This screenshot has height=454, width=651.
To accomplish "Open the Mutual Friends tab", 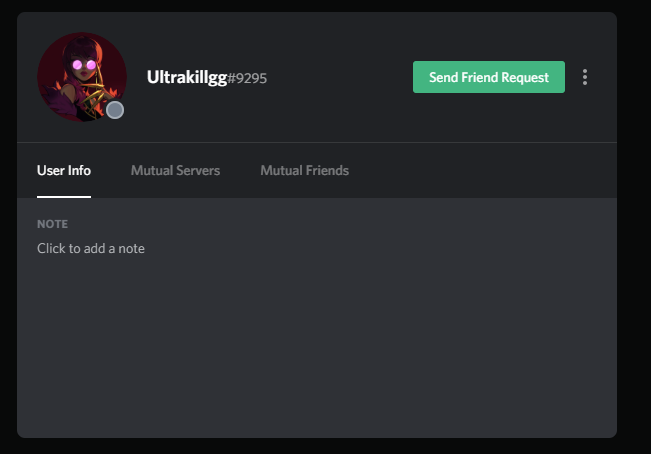I will 304,171.
